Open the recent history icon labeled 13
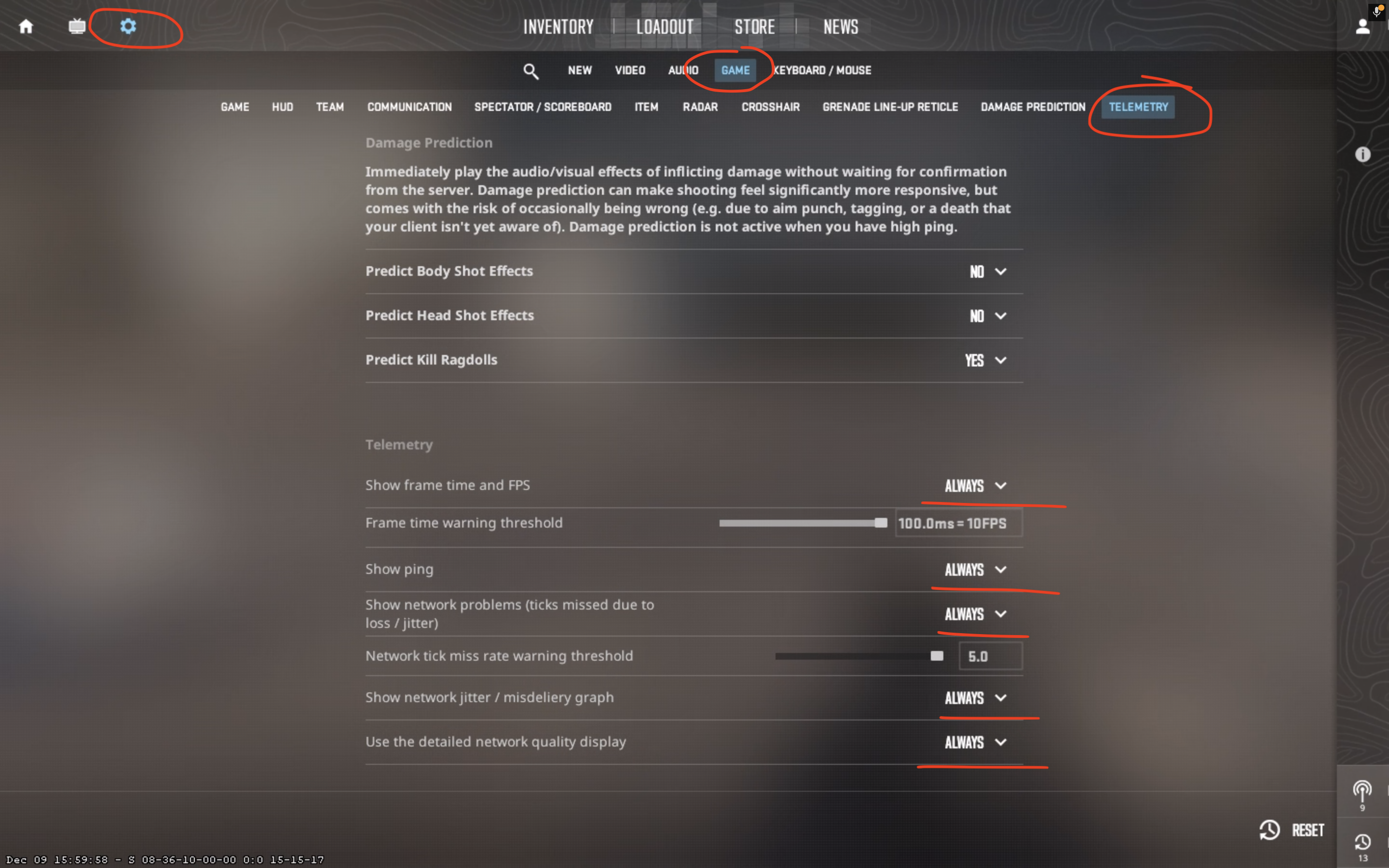The image size is (1389, 868). 1362,847
